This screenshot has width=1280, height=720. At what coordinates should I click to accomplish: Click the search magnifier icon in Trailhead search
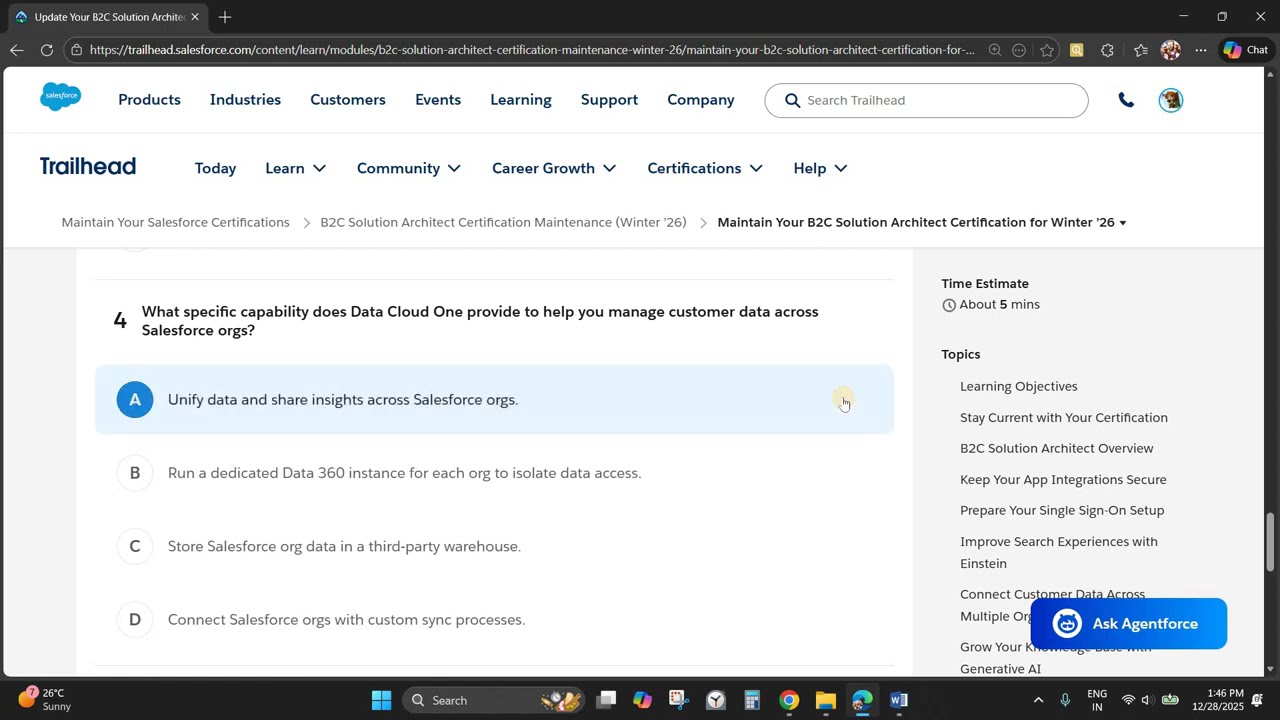coord(793,100)
